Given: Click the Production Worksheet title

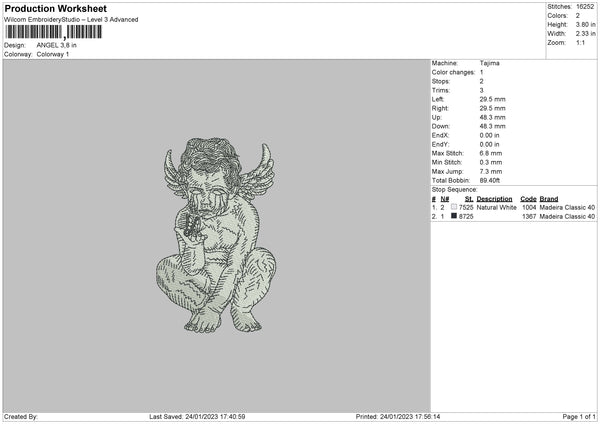Looking at the screenshot, I should [x=55, y=8].
